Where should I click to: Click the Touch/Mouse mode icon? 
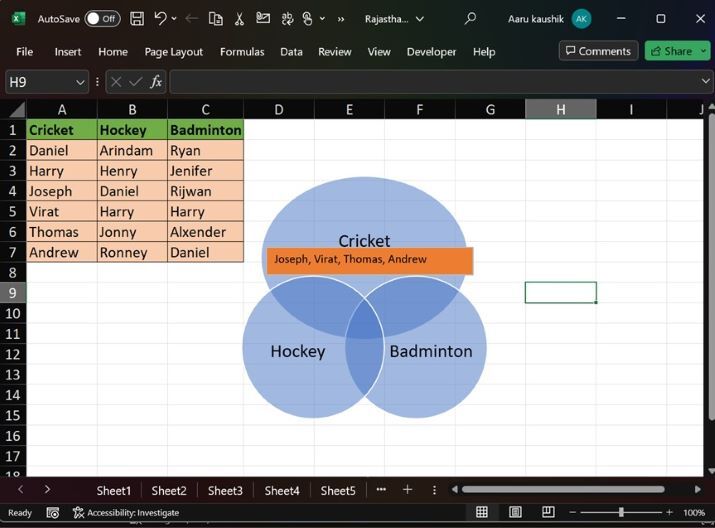(x=308, y=19)
